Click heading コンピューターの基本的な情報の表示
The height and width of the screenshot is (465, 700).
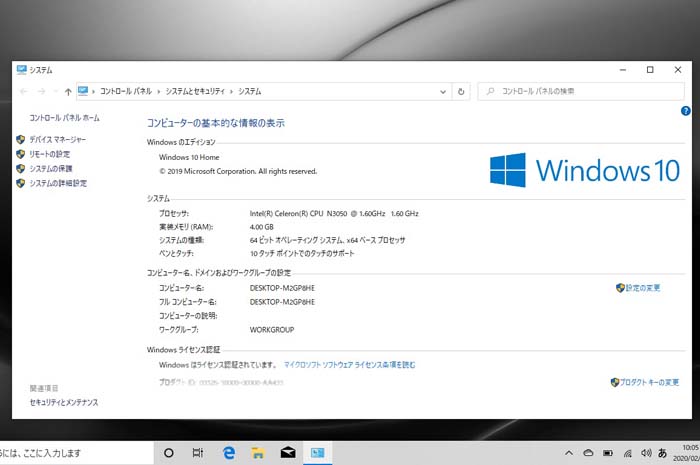tap(216, 123)
